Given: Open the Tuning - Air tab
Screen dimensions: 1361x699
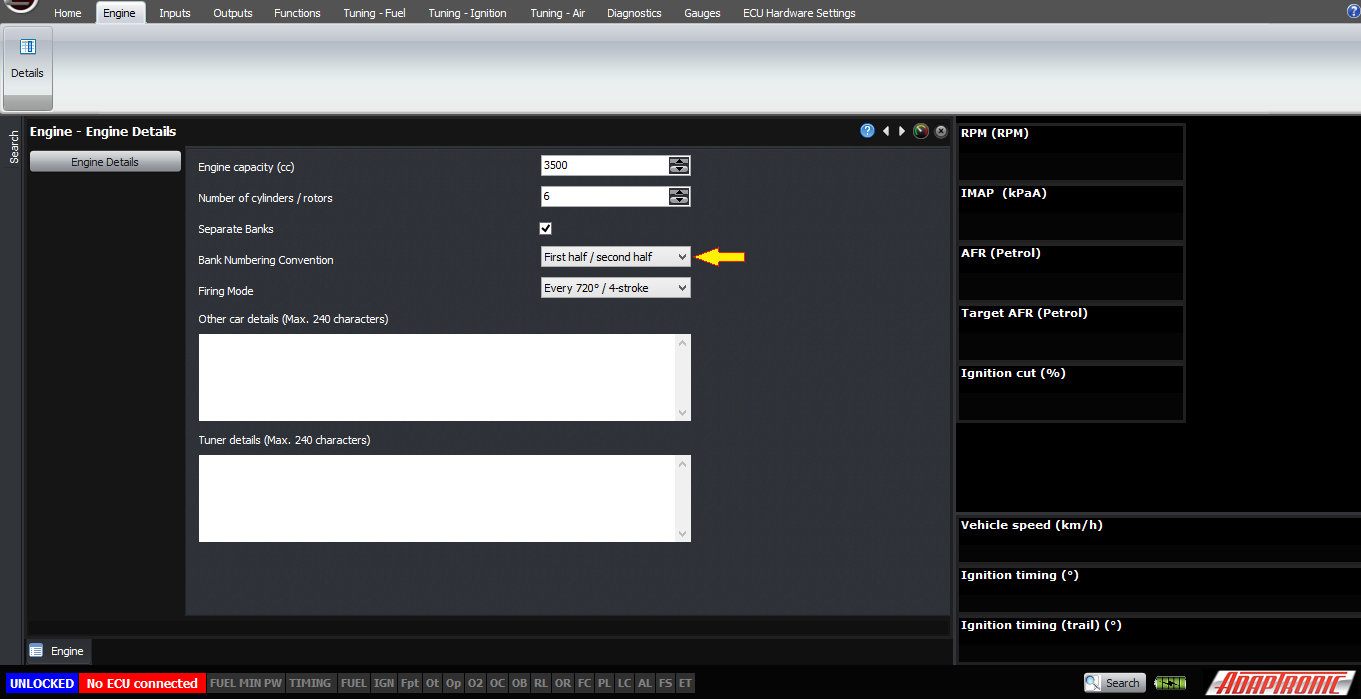Looking at the screenshot, I should click(x=558, y=13).
